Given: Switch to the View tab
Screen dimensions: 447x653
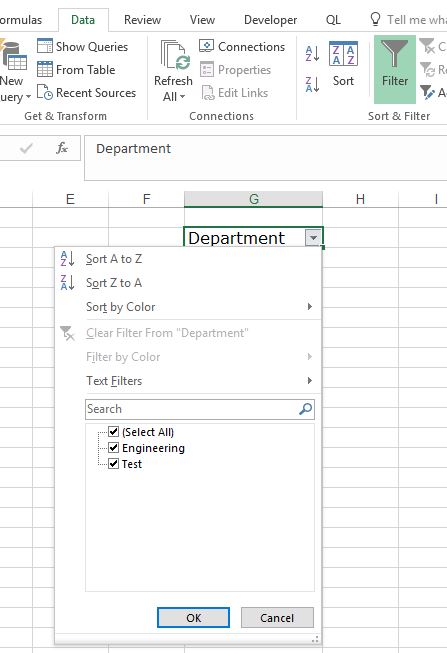Looking at the screenshot, I should tap(202, 20).
